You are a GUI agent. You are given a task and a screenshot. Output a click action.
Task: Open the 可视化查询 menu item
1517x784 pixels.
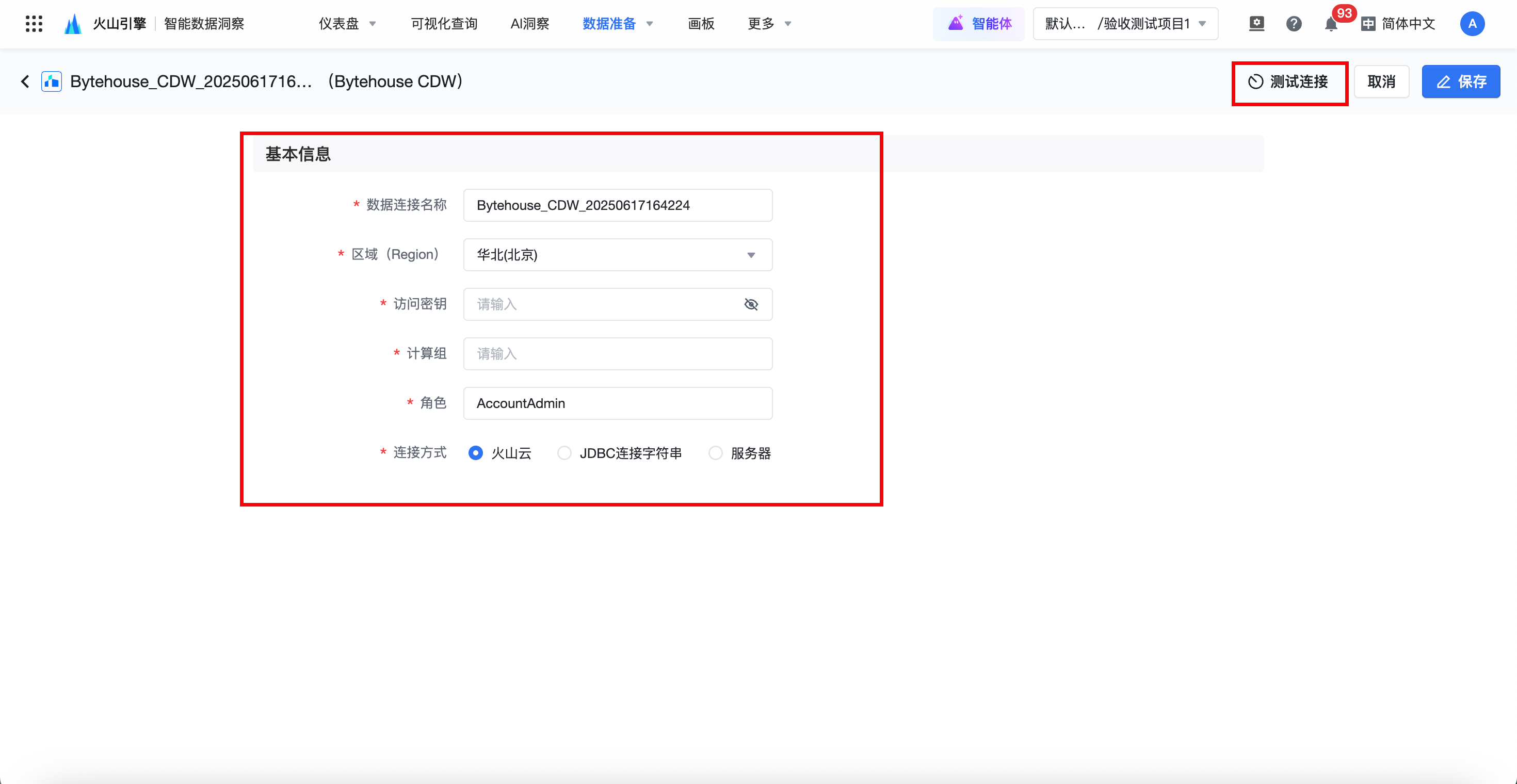tap(444, 24)
